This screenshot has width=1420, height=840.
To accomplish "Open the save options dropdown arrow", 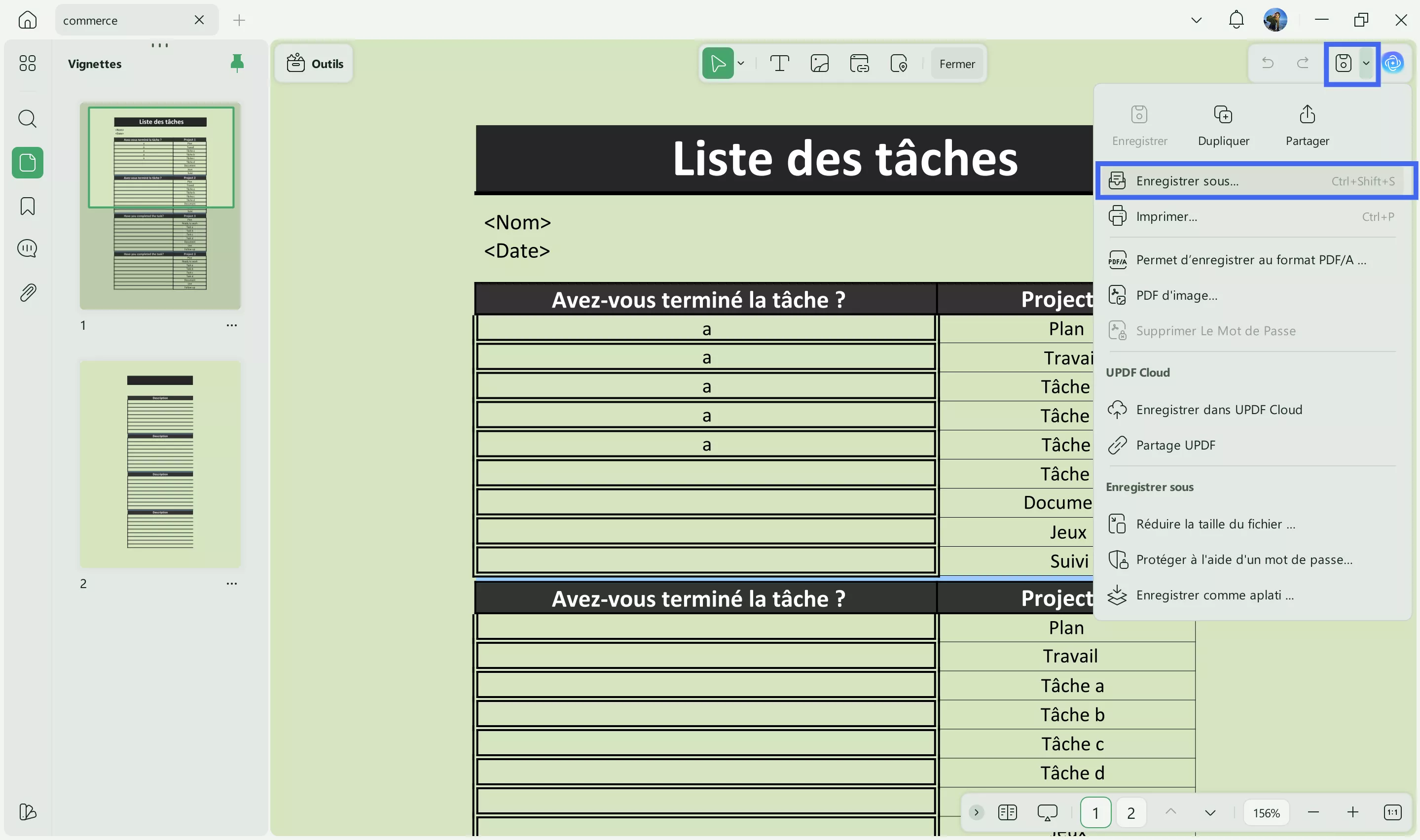I will [x=1367, y=64].
